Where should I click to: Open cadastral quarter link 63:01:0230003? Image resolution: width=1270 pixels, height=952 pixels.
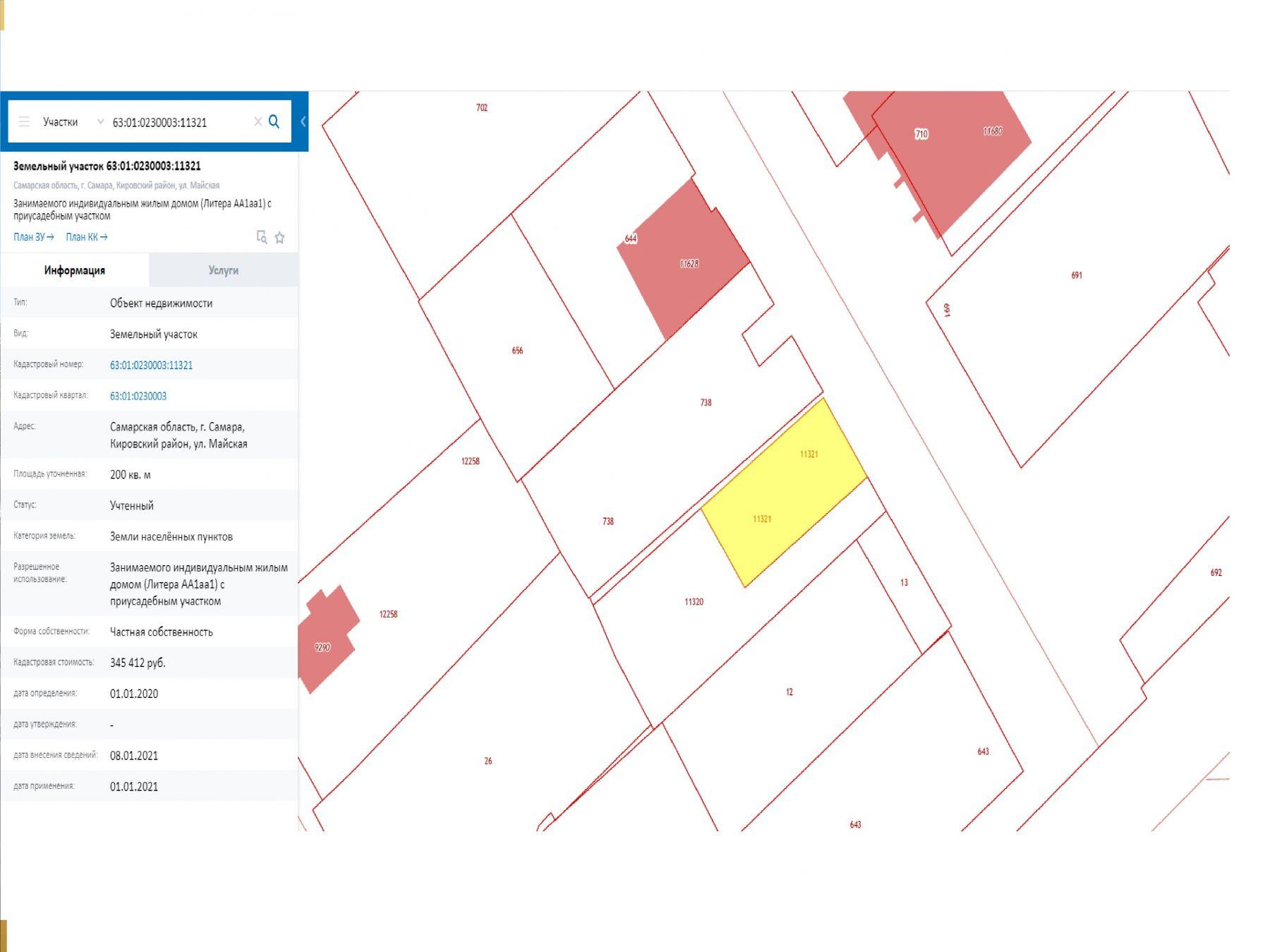(138, 396)
